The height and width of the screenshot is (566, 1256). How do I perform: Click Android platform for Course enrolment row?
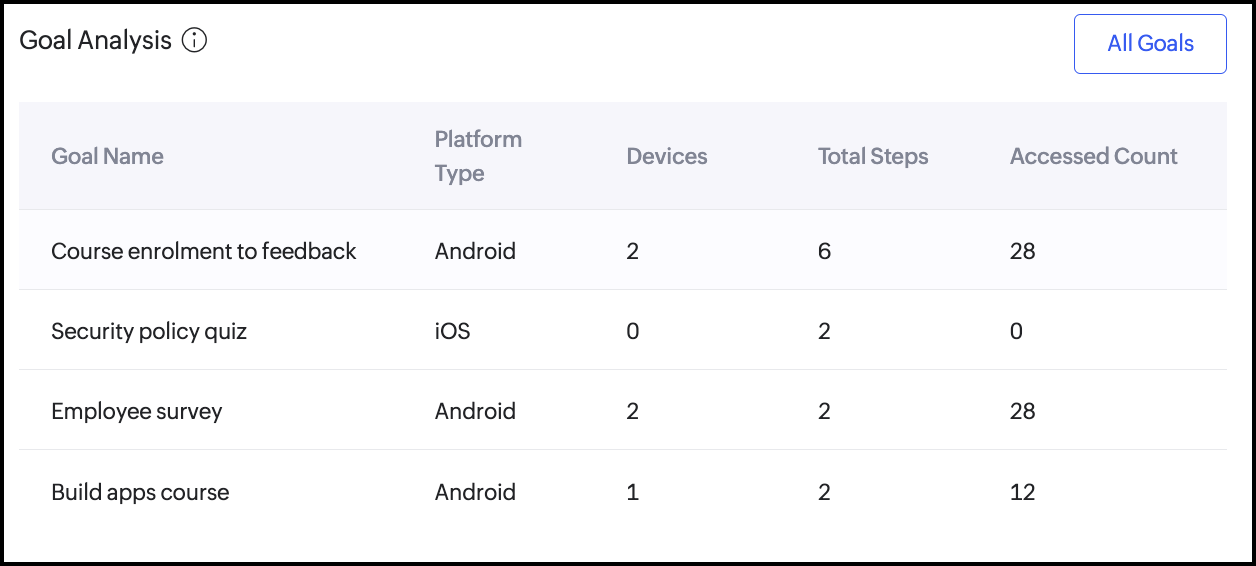(475, 251)
